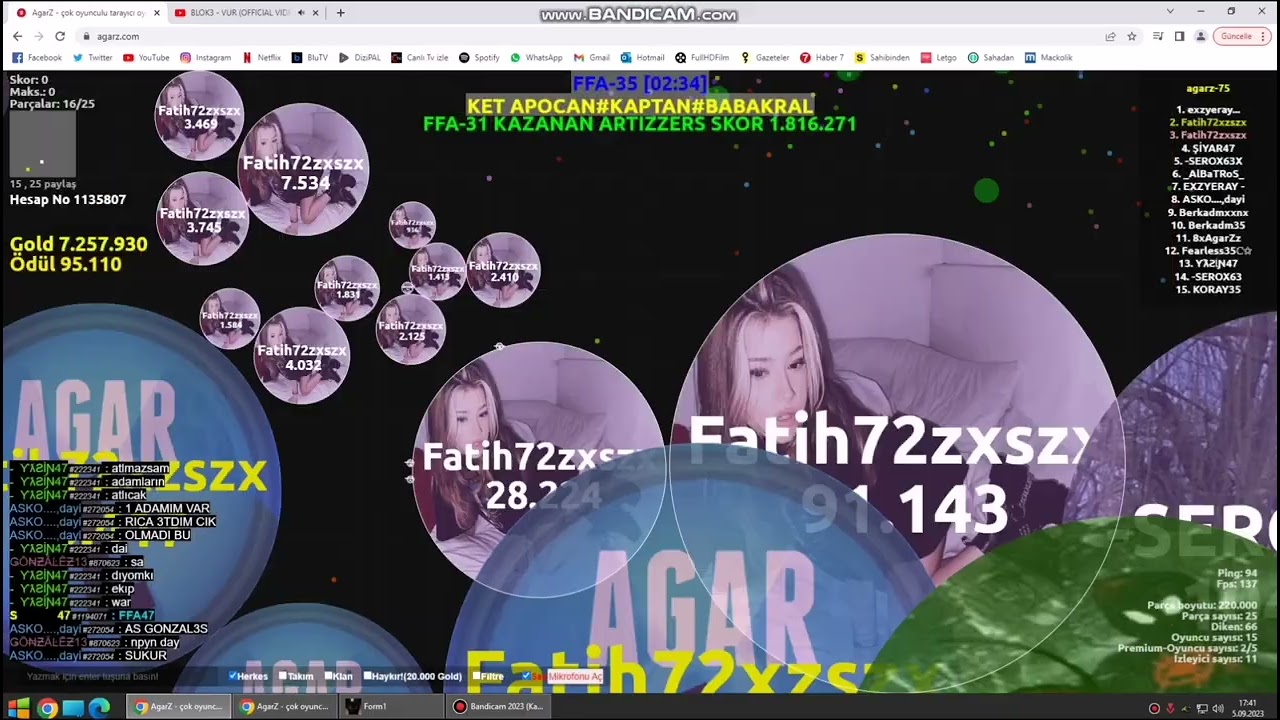Click chat message '1 ADAMIM VAR'
Image resolution: width=1280 pixels, height=720 pixels.
[x=167, y=509]
